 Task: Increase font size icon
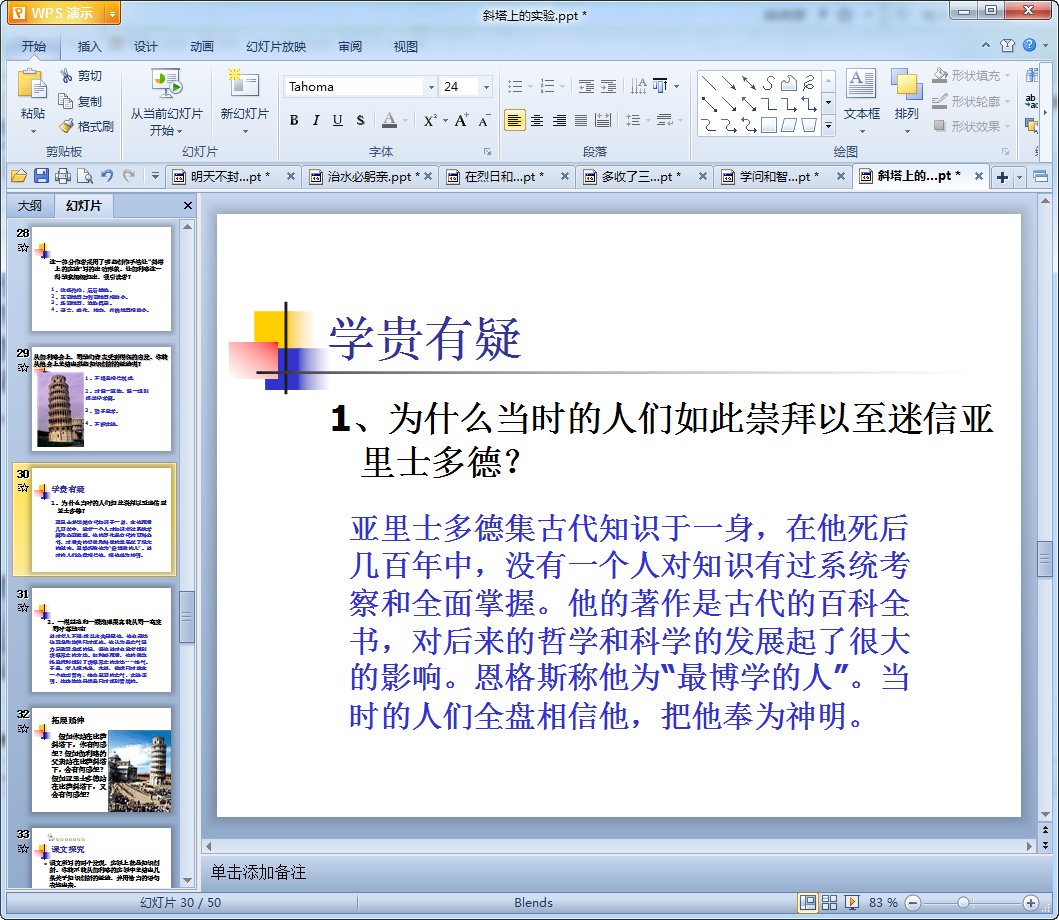(461, 121)
